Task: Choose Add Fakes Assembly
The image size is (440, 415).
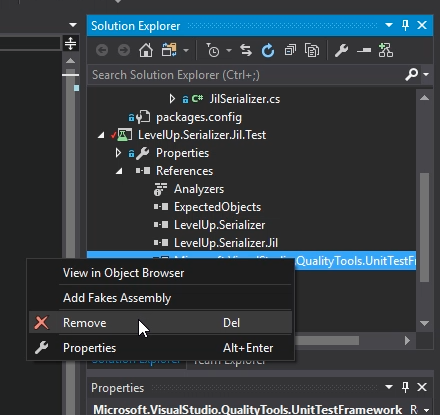Action: click(160, 298)
